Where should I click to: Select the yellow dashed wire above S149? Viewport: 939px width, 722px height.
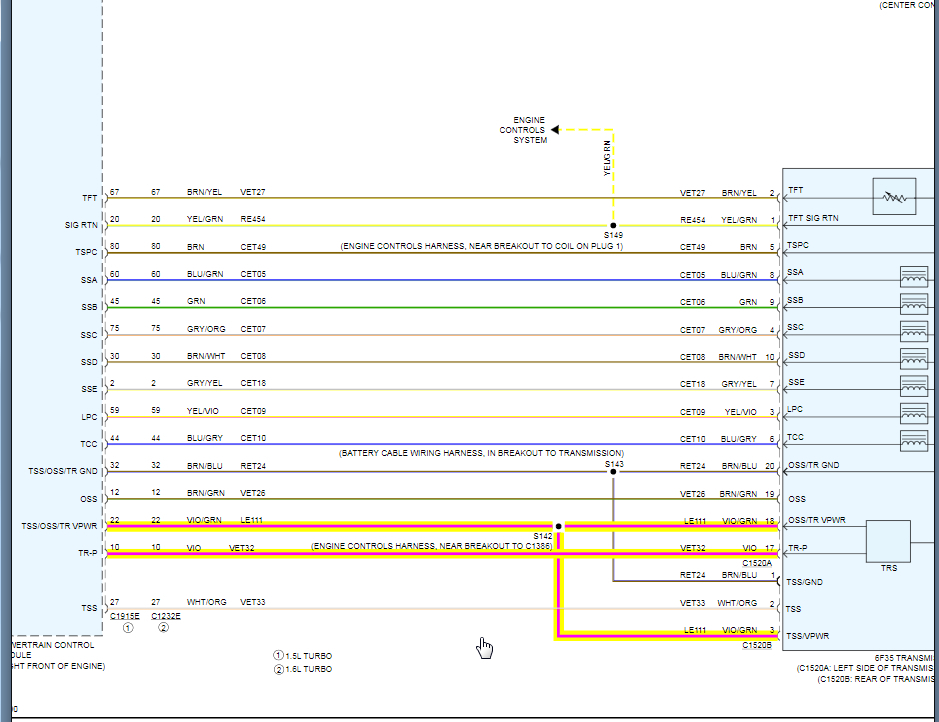pyautogui.click(x=613, y=177)
